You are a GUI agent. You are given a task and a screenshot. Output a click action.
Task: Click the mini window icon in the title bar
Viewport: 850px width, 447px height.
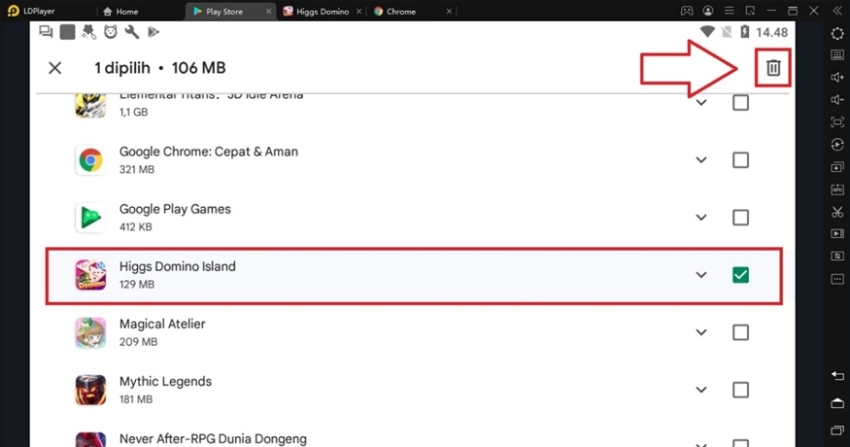pyautogui.click(x=750, y=11)
